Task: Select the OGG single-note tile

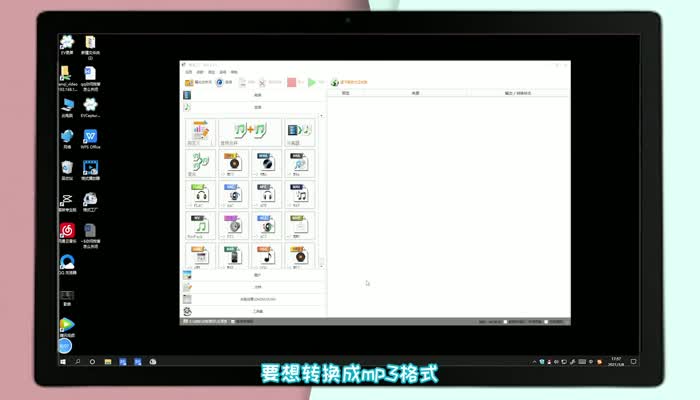Action: point(267,256)
